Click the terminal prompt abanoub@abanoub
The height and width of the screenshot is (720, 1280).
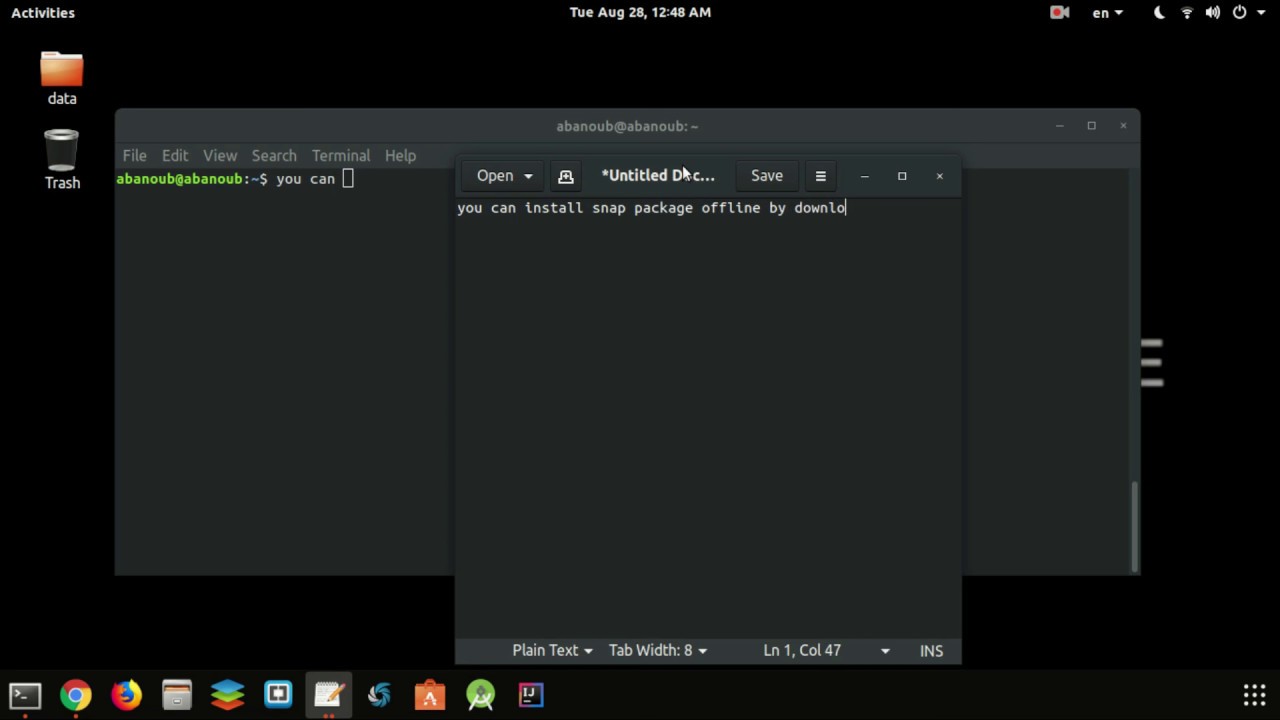click(x=179, y=179)
